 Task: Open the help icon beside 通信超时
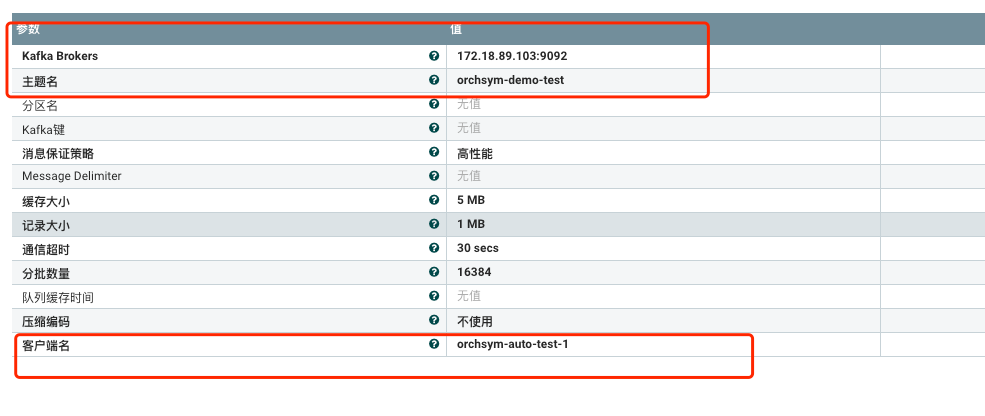point(434,248)
